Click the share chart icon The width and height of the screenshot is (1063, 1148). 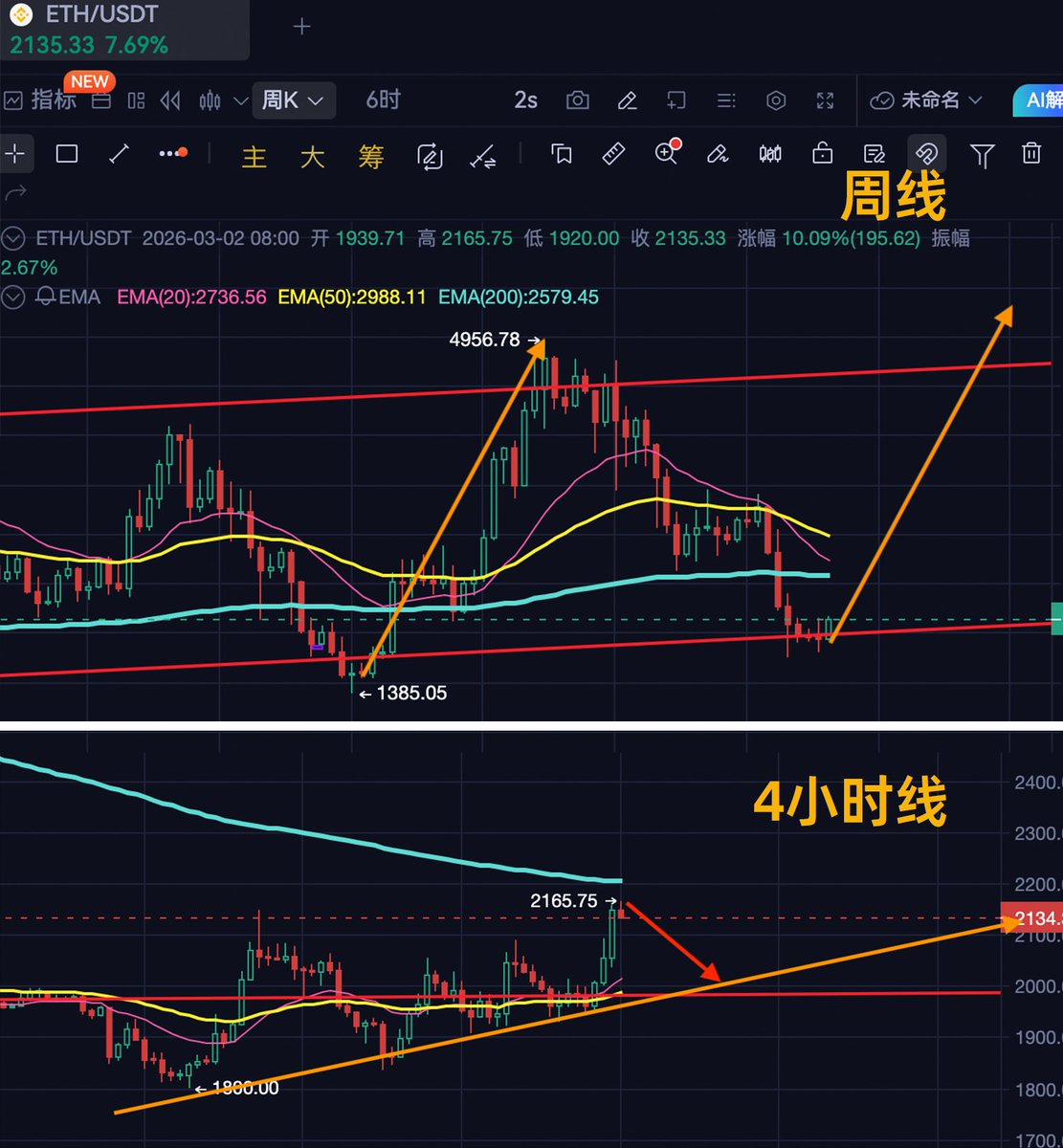[676, 100]
